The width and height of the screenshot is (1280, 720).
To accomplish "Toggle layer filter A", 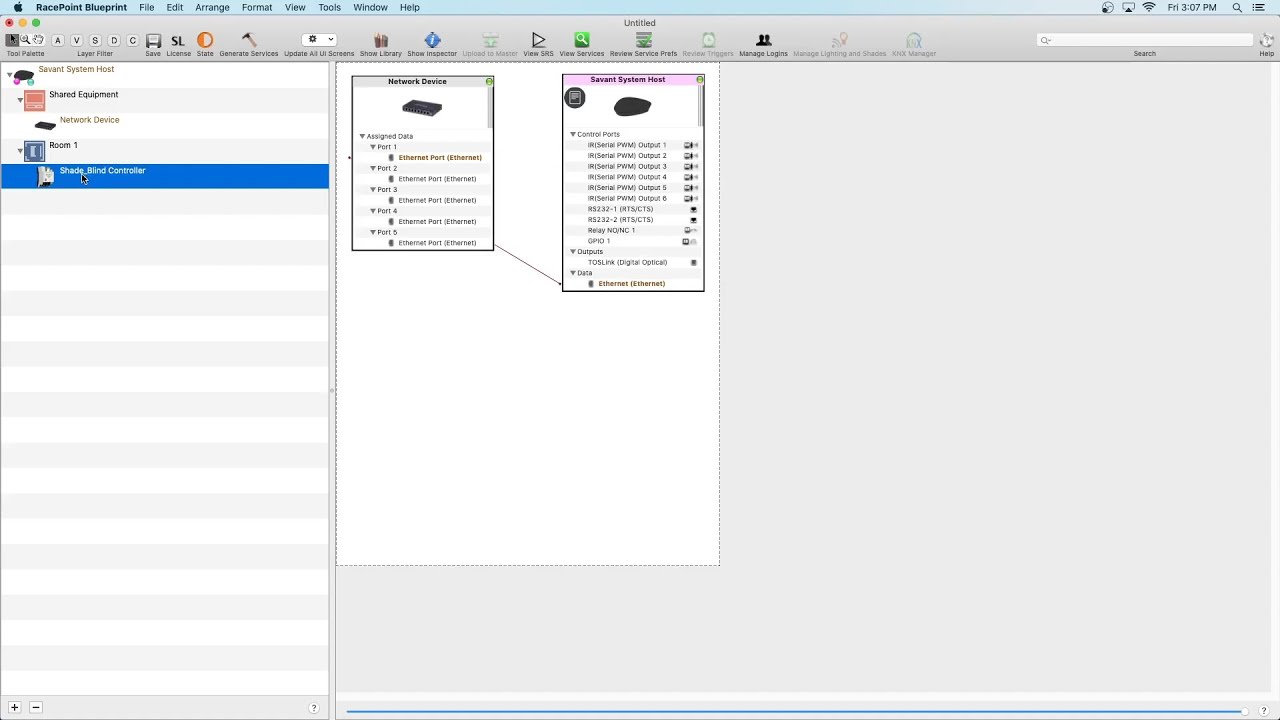I will (57, 40).
